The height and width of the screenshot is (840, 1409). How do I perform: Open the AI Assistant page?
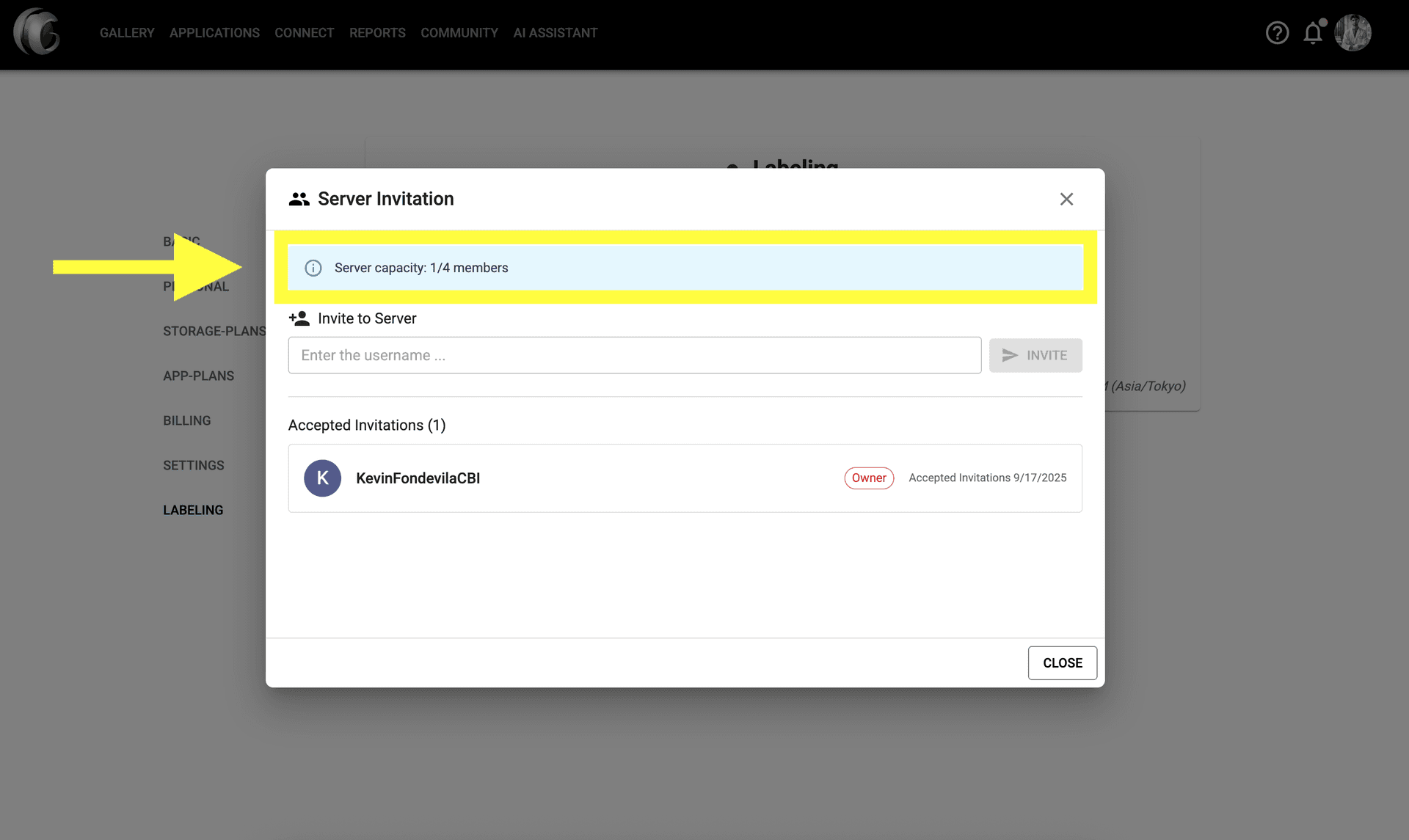coord(555,33)
